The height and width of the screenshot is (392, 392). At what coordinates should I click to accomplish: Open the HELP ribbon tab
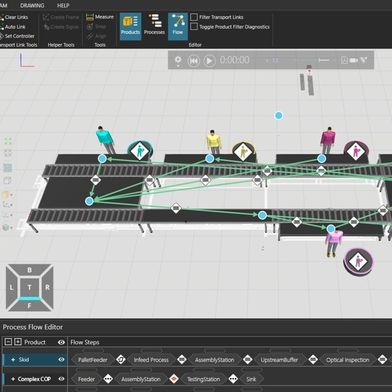[63, 5]
